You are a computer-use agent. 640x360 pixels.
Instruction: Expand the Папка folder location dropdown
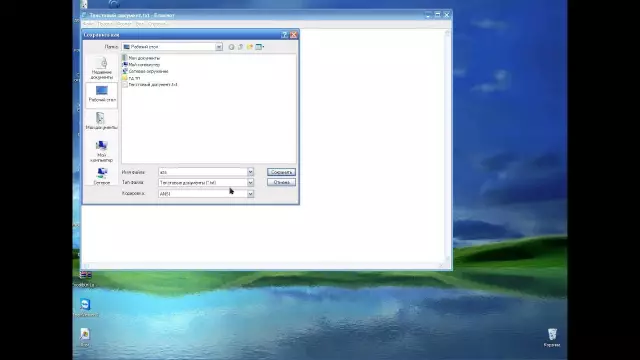coord(219,47)
